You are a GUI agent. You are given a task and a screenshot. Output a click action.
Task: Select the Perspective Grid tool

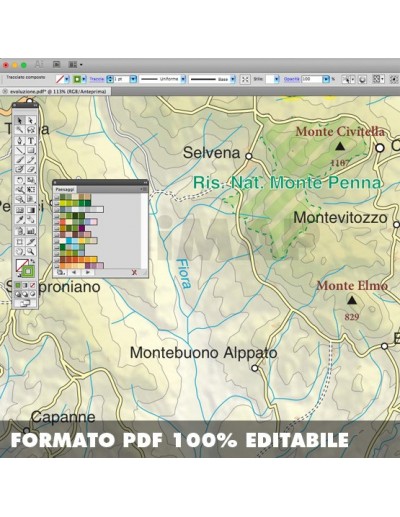30,199
